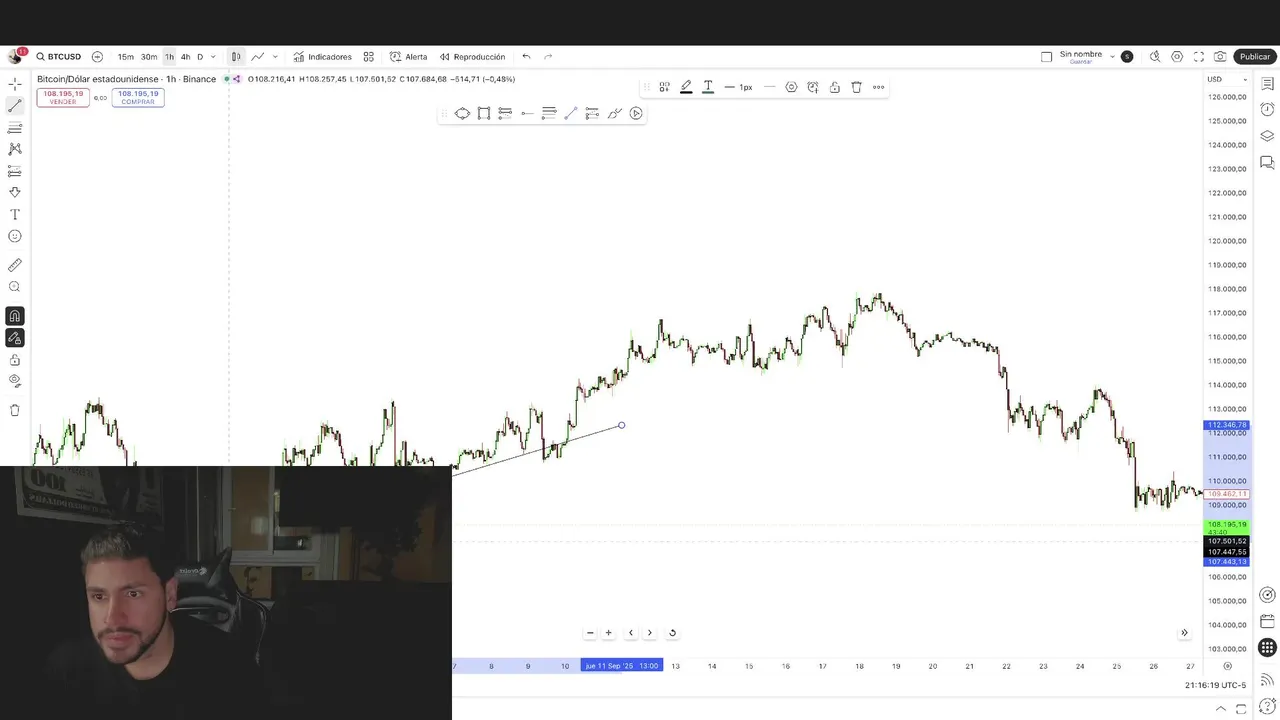Image resolution: width=1280 pixels, height=720 pixels.
Task: Switch to 15m timeframe
Action: point(126,57)
